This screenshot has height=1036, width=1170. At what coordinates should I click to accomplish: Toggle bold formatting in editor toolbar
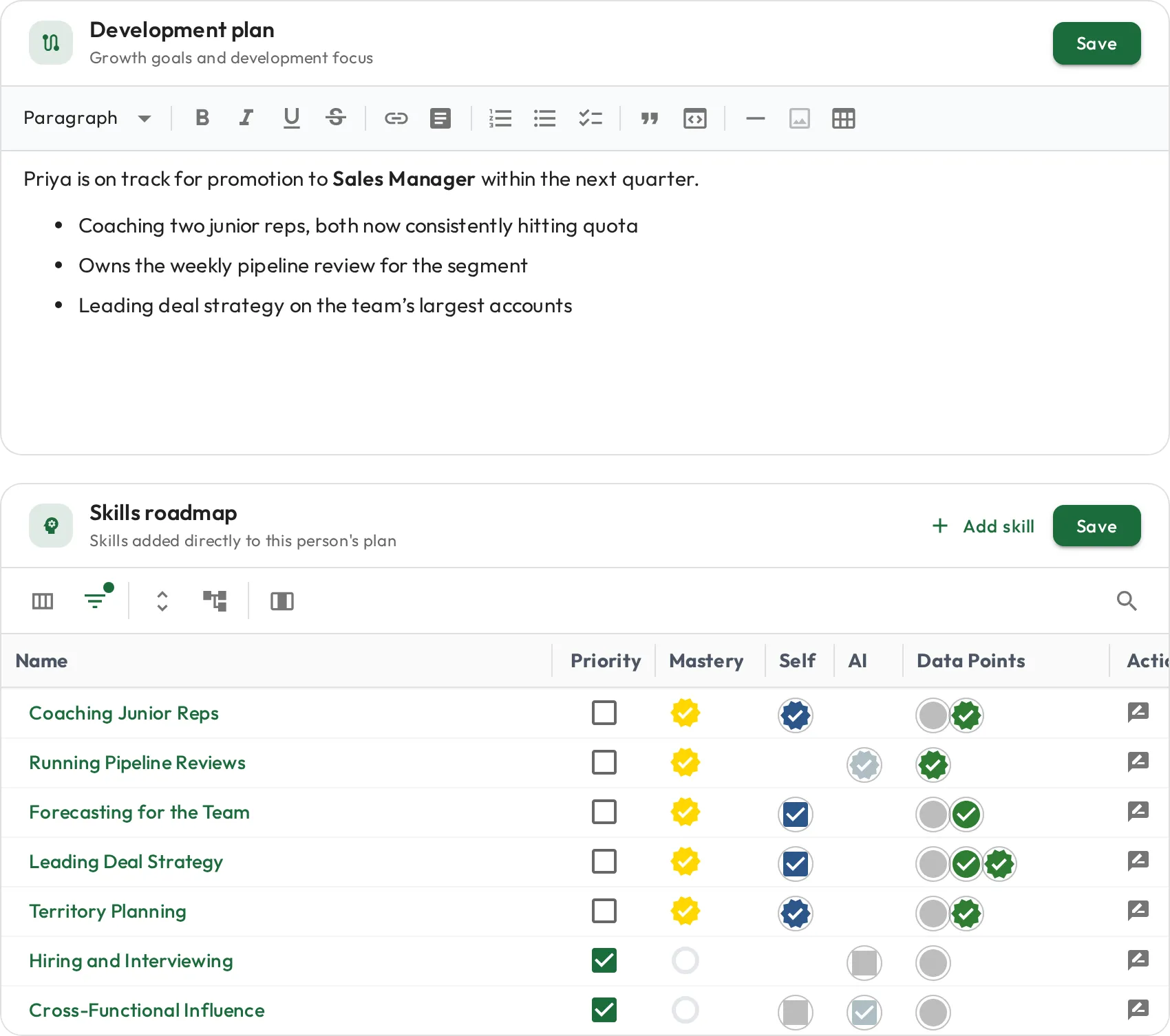(202, 118)
